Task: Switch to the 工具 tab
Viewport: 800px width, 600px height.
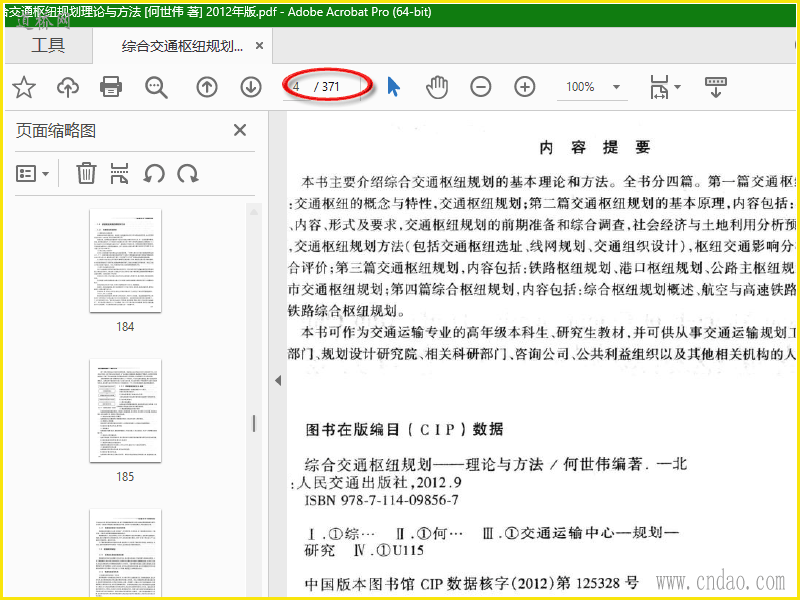Action: (48, 45)
